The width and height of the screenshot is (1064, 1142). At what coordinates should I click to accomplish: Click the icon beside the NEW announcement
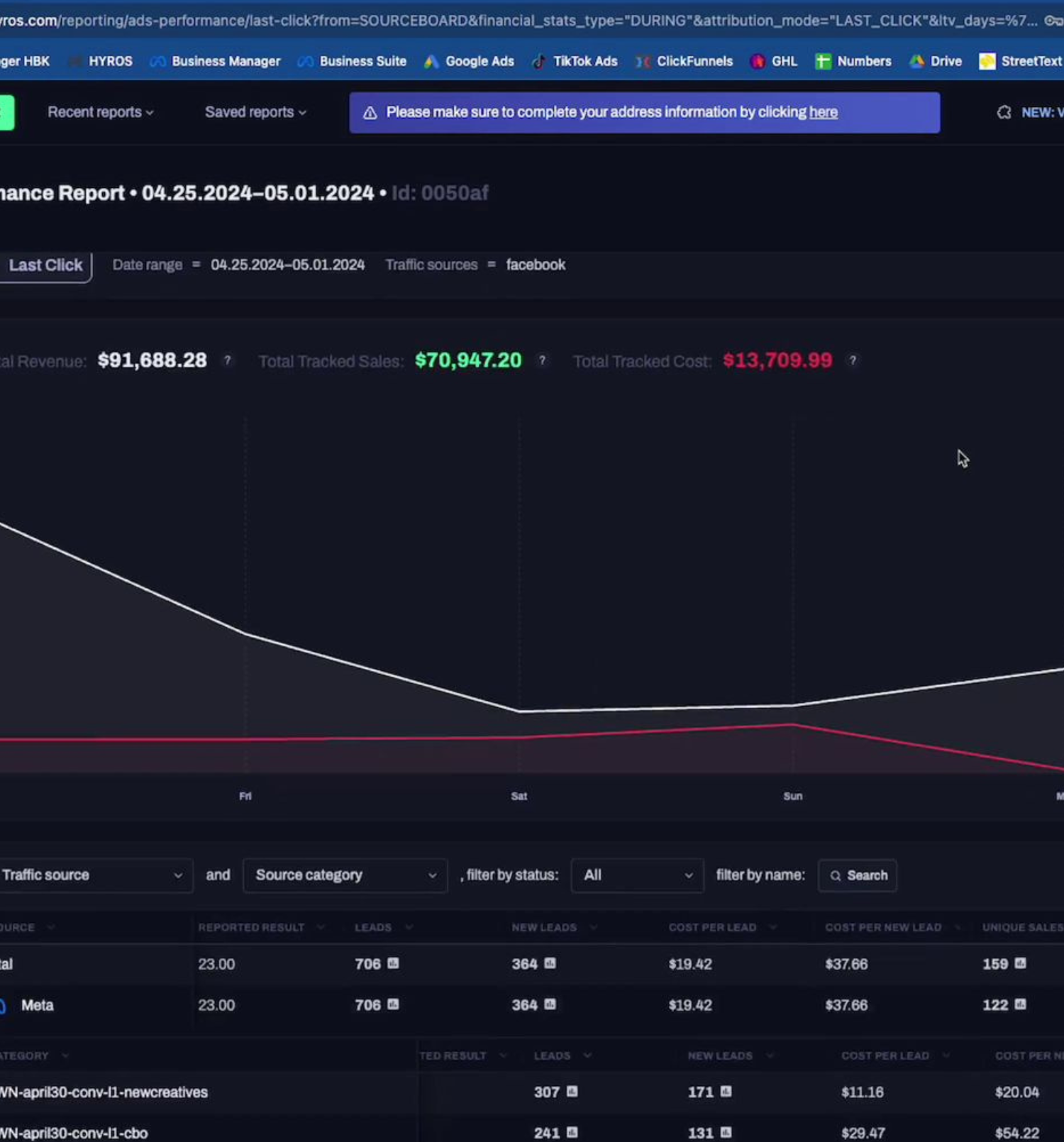[1004, 112]
